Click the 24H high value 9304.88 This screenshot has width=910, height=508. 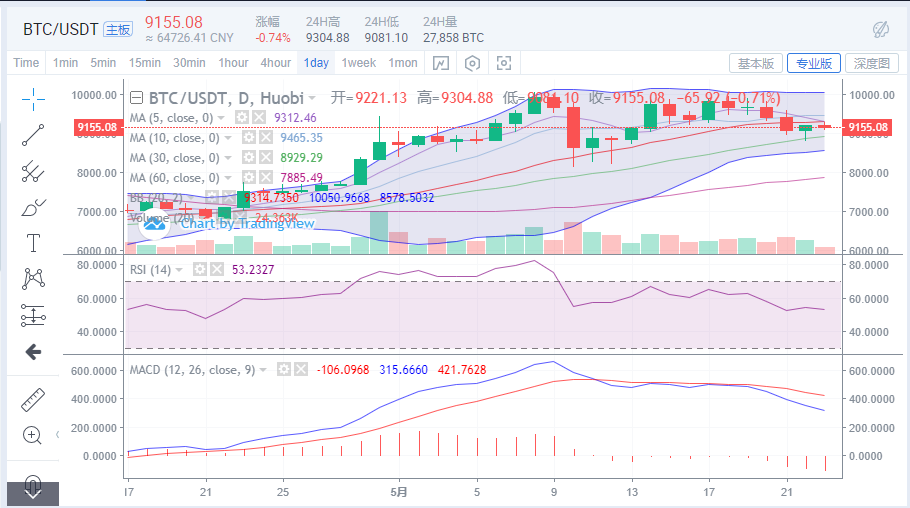point(327,38)
